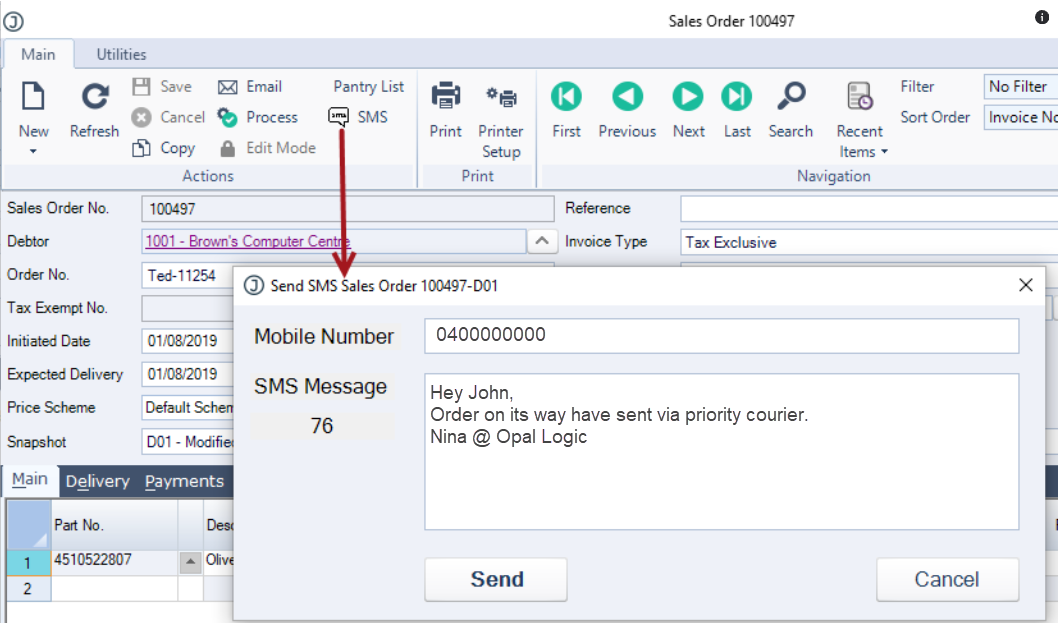Open Printer Setup
Screen dimensions: 1060x623
(501, 121)
